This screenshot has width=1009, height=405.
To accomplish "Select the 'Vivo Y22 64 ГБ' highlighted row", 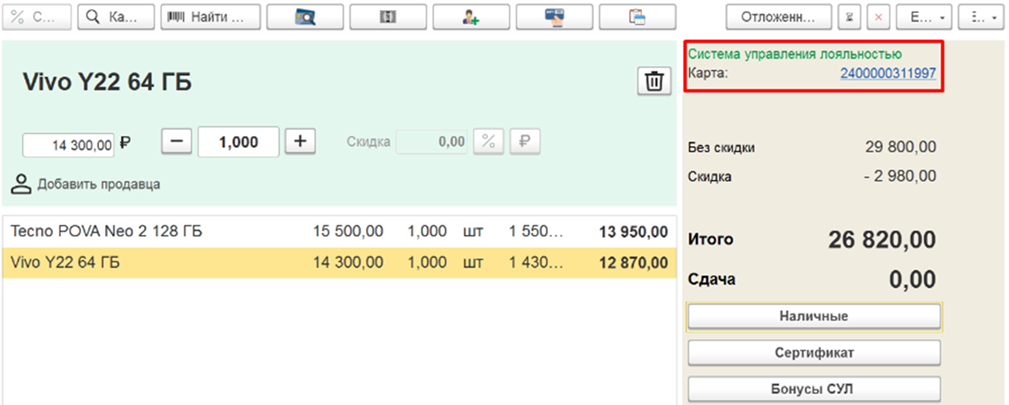I will coord(339,263).
